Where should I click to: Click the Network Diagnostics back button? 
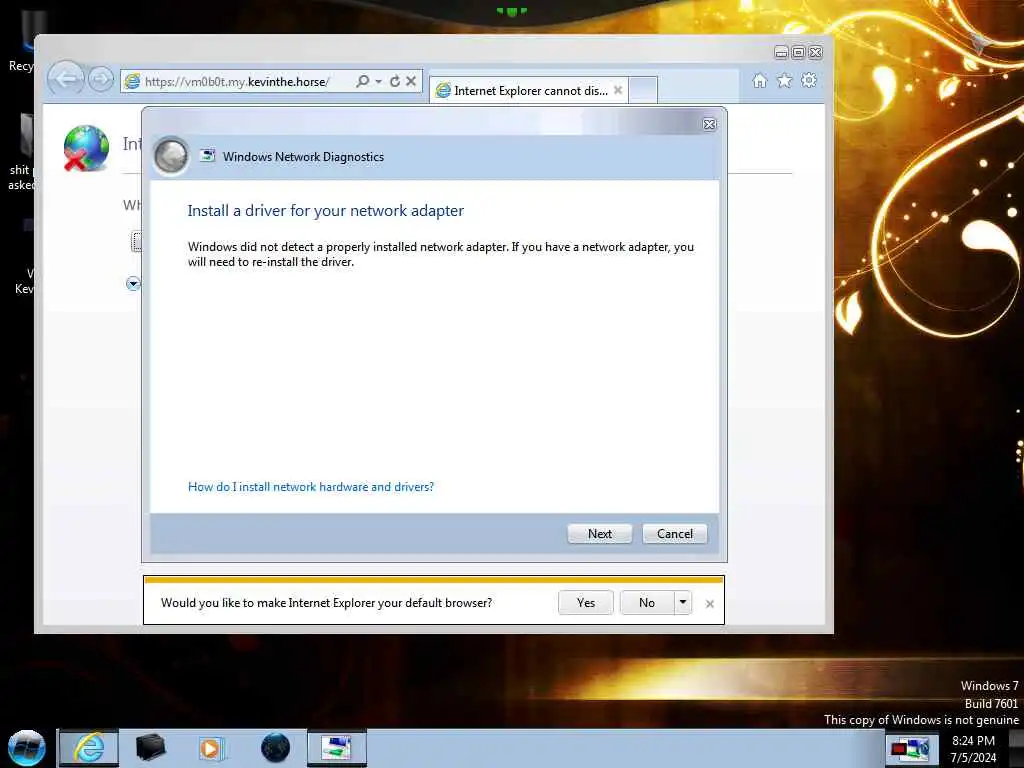(171, 156)
